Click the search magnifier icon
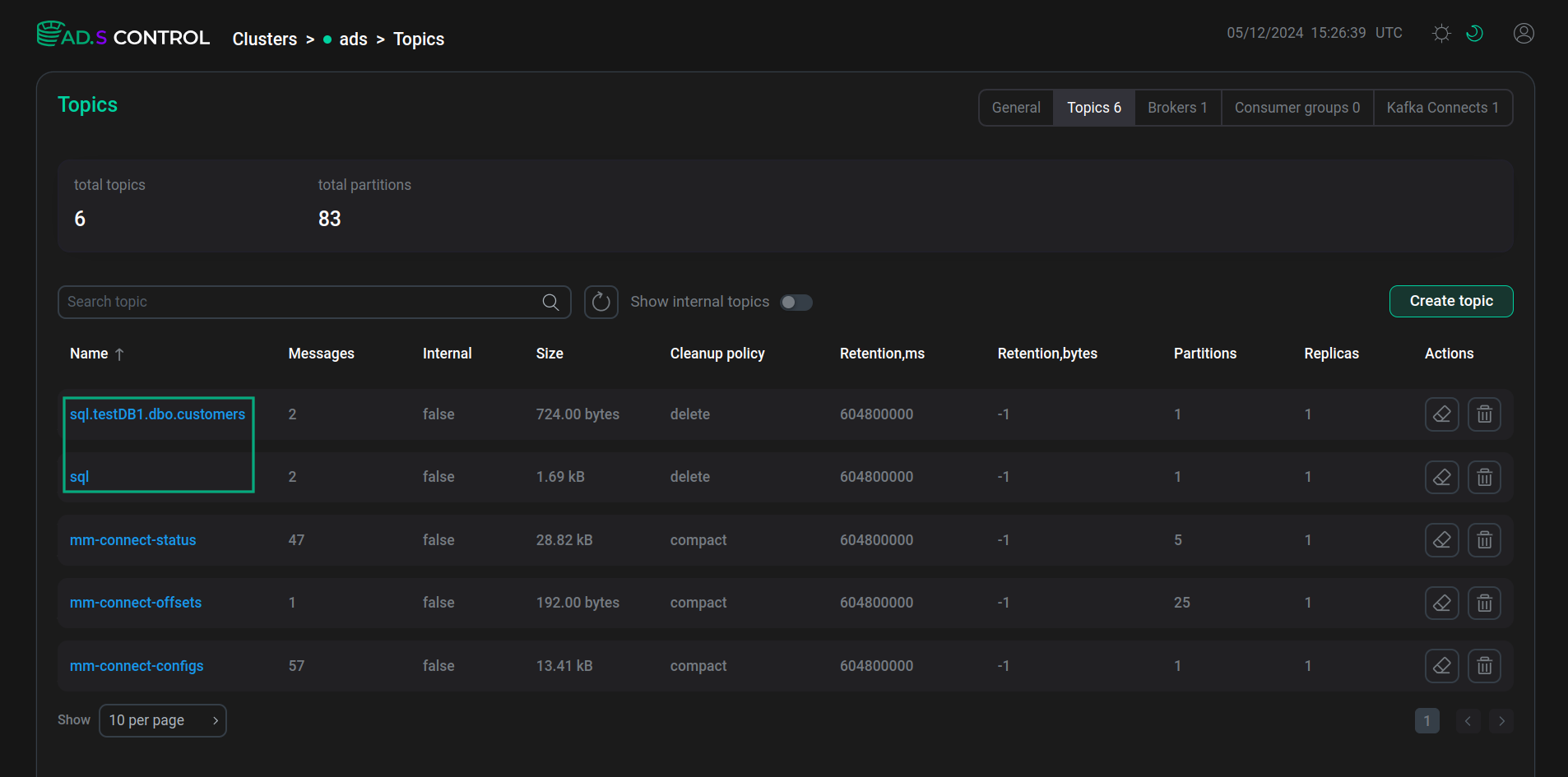Image resolution: width=1568 pixels, height=777 pixels. coord(551,302)
